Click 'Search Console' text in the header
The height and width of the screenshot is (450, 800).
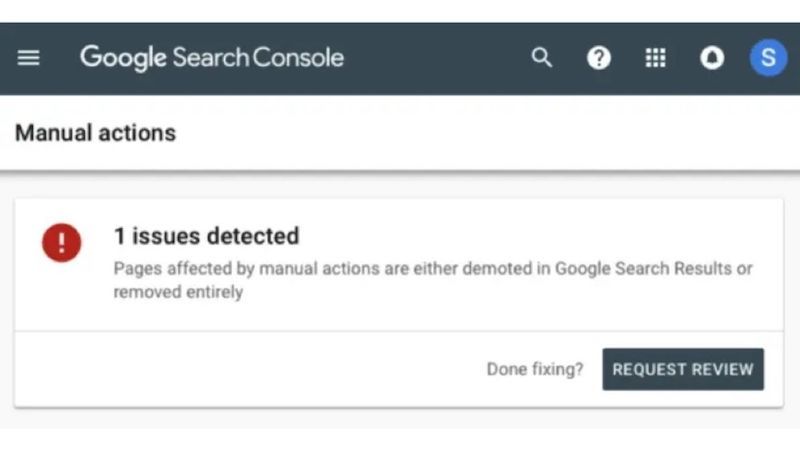point(258,57)
